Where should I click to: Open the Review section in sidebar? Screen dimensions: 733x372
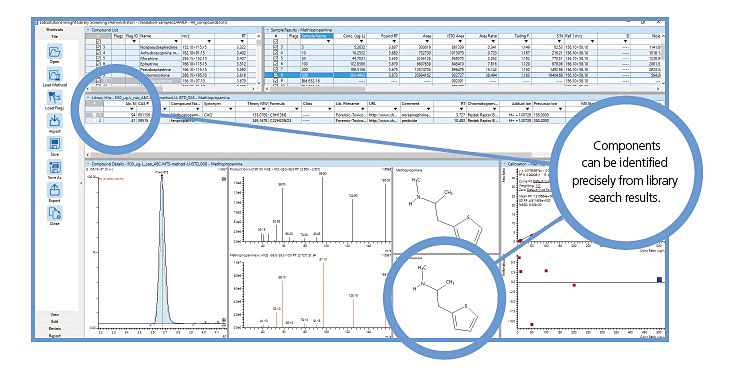(55, 329)
